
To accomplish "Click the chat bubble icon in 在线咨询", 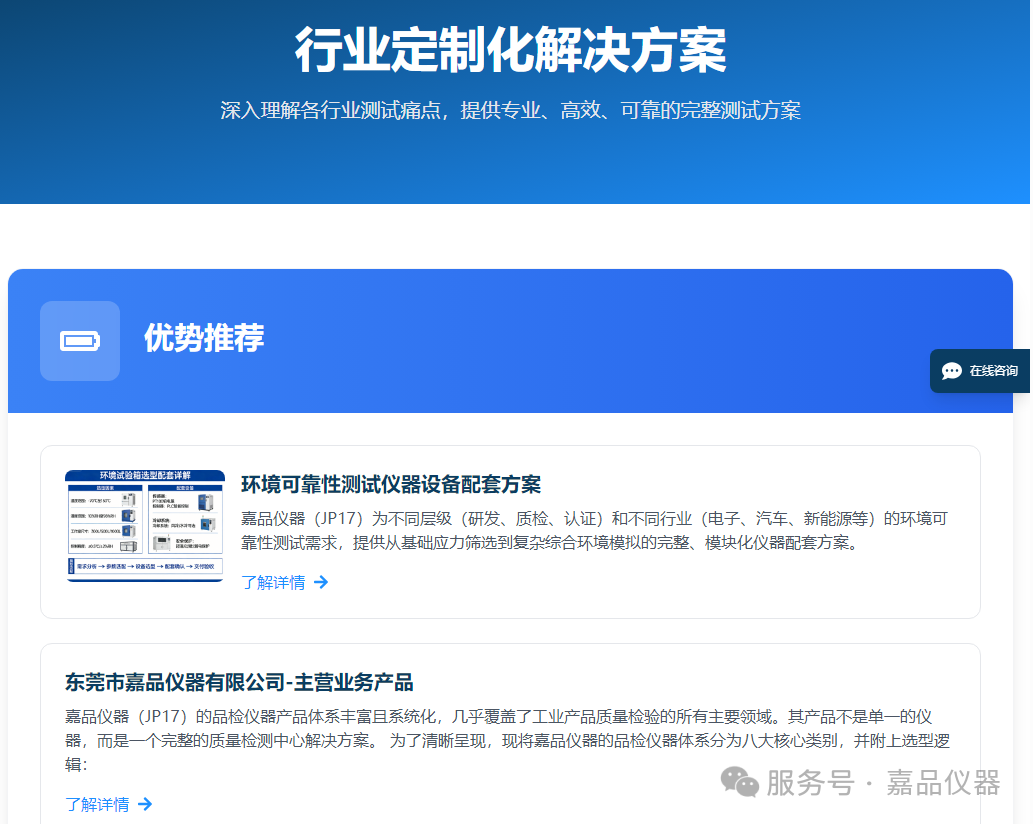I will (x=951, y=371).
